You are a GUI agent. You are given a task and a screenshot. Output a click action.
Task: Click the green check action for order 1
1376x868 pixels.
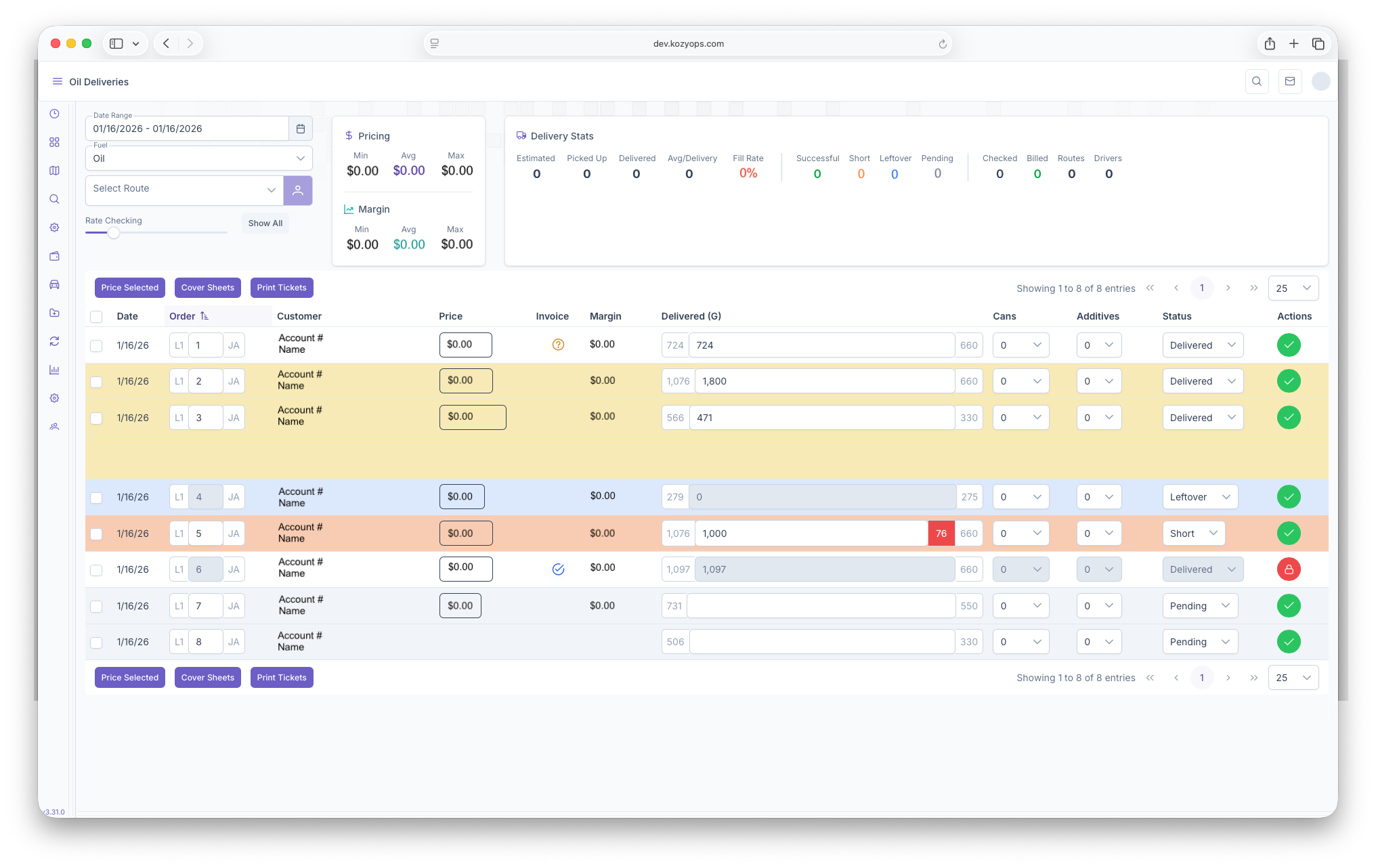[1289, 345]
